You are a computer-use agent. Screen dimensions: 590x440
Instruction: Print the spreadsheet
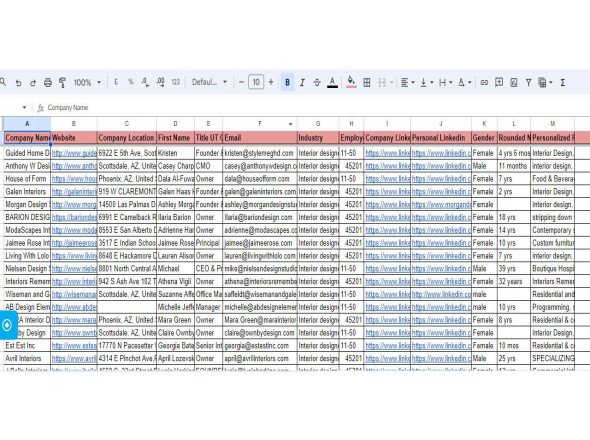pos(47,82)
